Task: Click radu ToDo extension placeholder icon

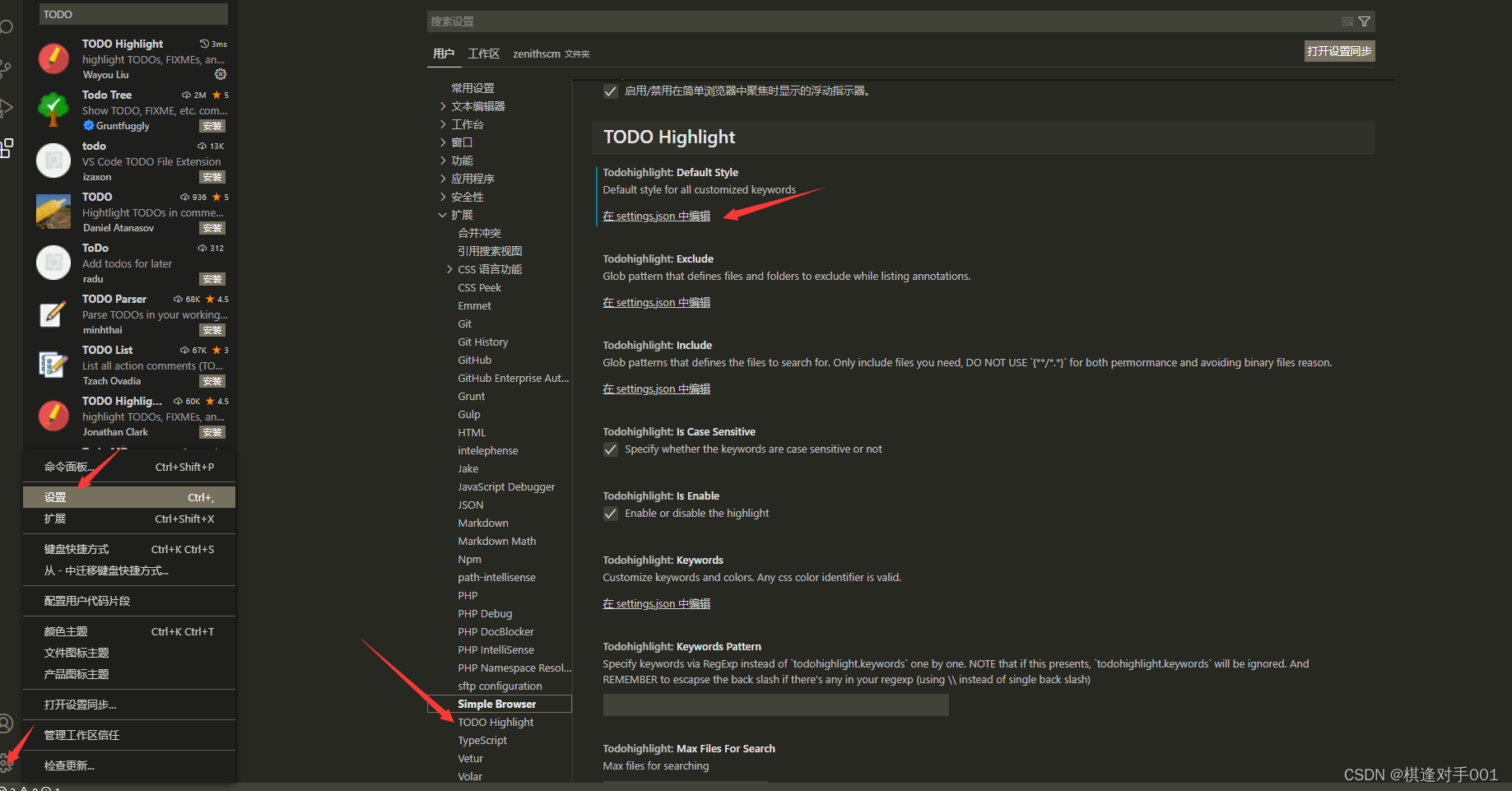Action: tap(54, 263)
